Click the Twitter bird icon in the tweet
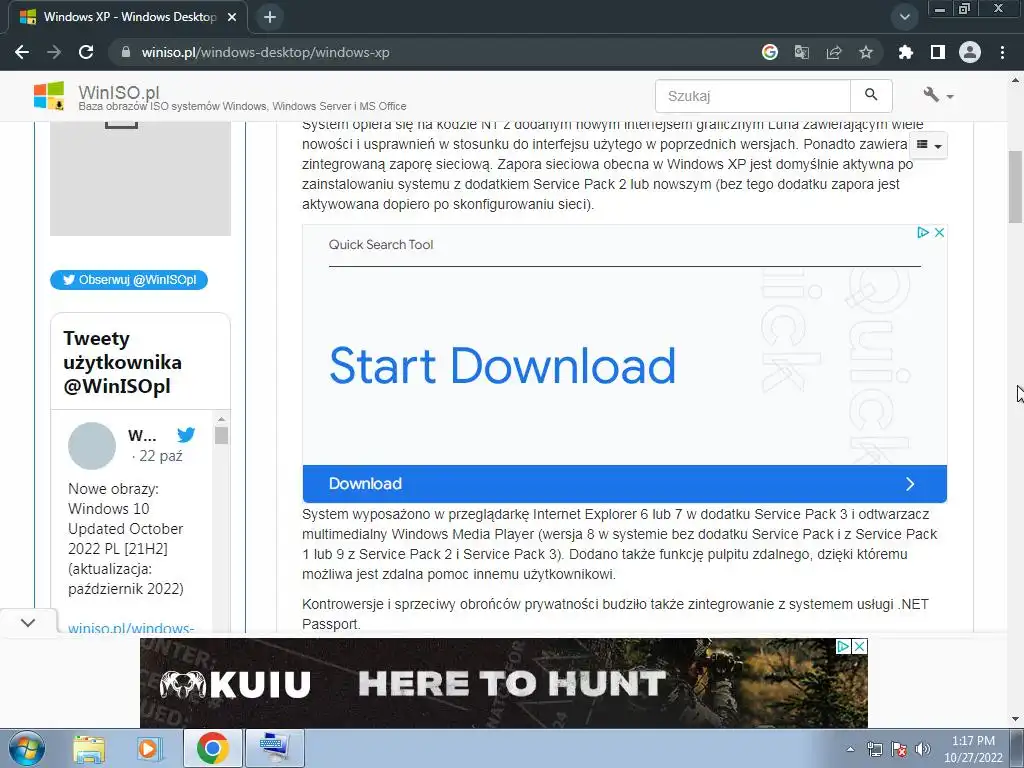The width and height of the screenshot is (1024, 768). (x=186, y=435)
